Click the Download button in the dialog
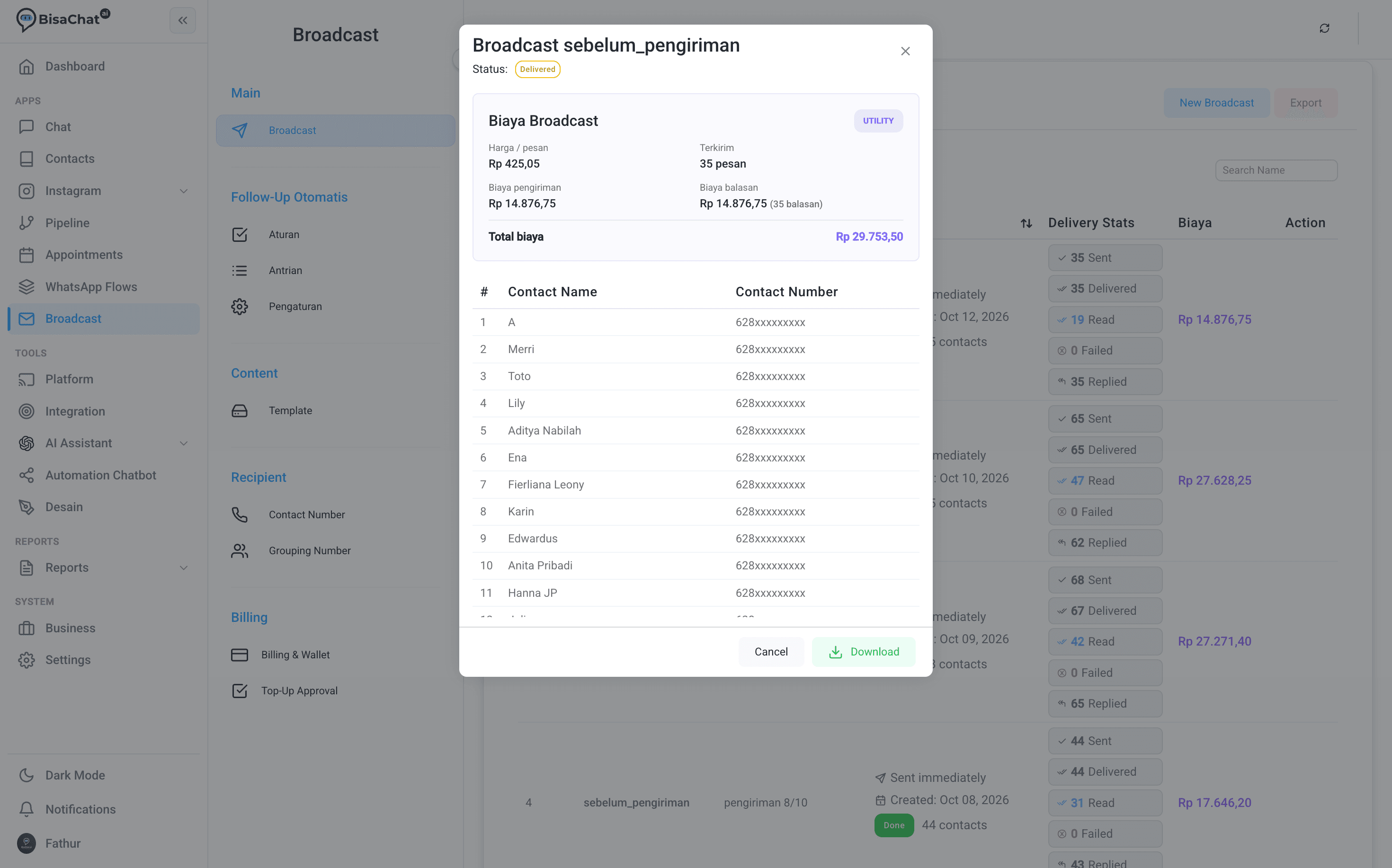 tap(864, 652)
